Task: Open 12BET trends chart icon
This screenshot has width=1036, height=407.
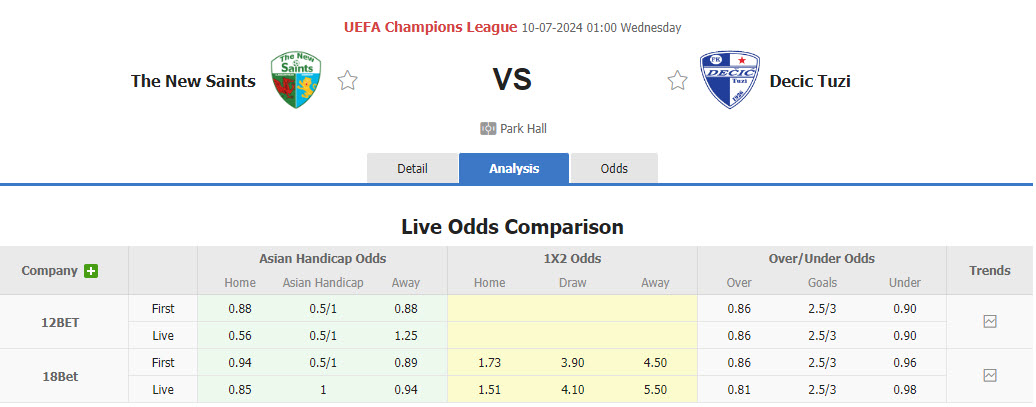Action: point(989,322)
